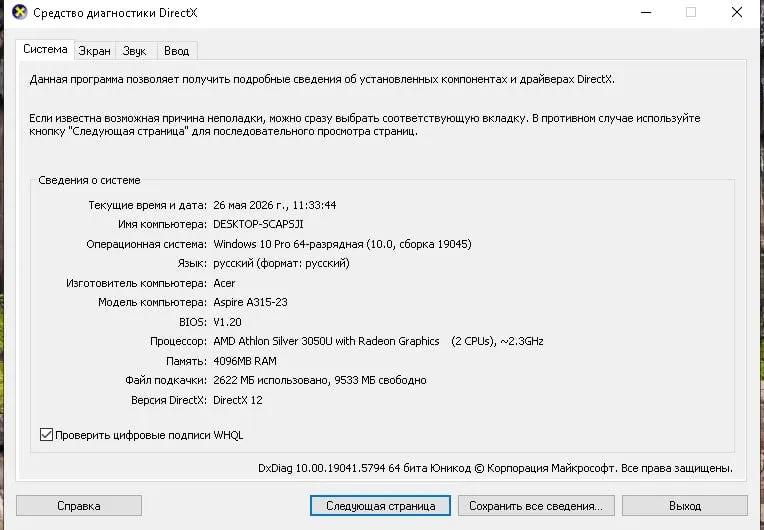Close the DirectX diagnostic window
The height and width of the screenshot is (530, 764).
point(737,12)
